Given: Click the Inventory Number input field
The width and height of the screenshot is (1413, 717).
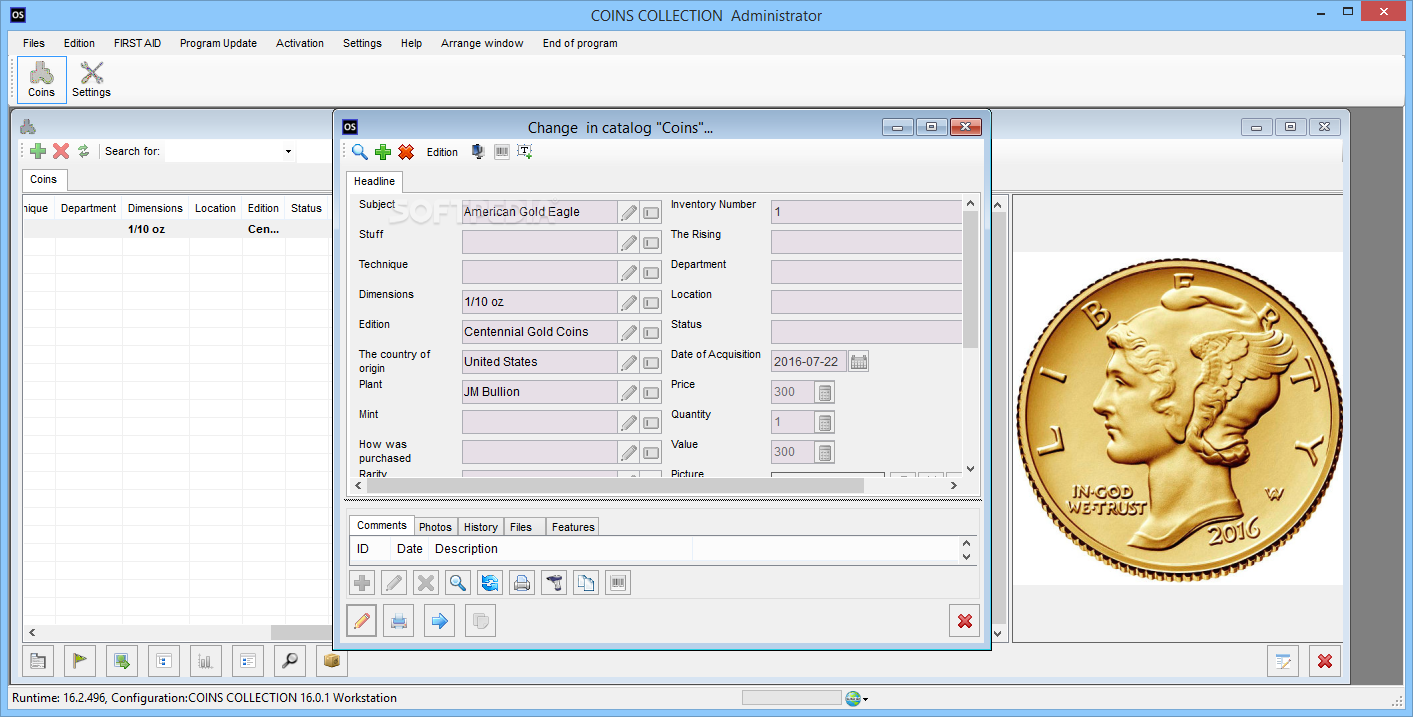Looking at the screenshot, I should 866,212.
